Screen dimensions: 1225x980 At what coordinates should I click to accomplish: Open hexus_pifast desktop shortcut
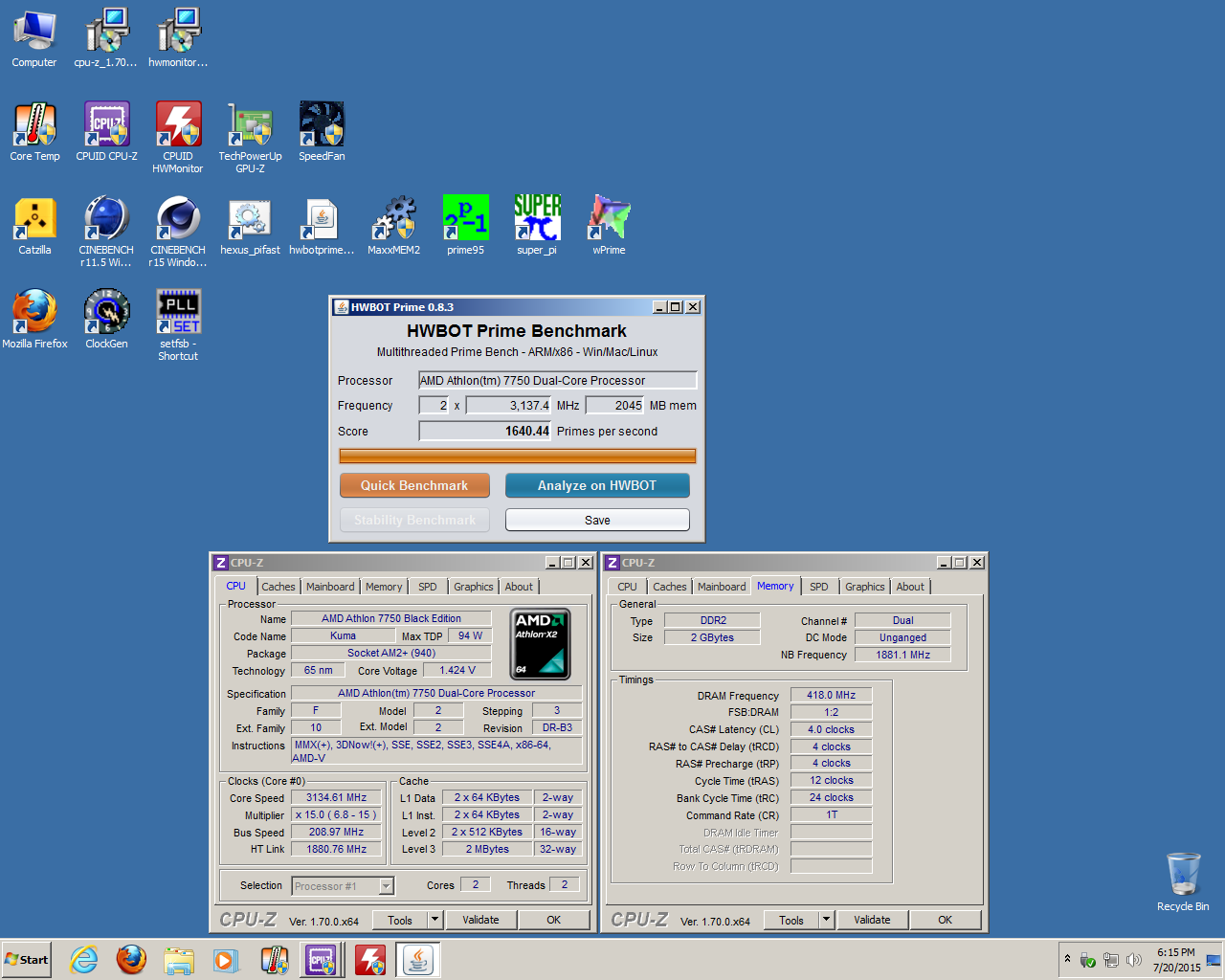coord(250,226)
